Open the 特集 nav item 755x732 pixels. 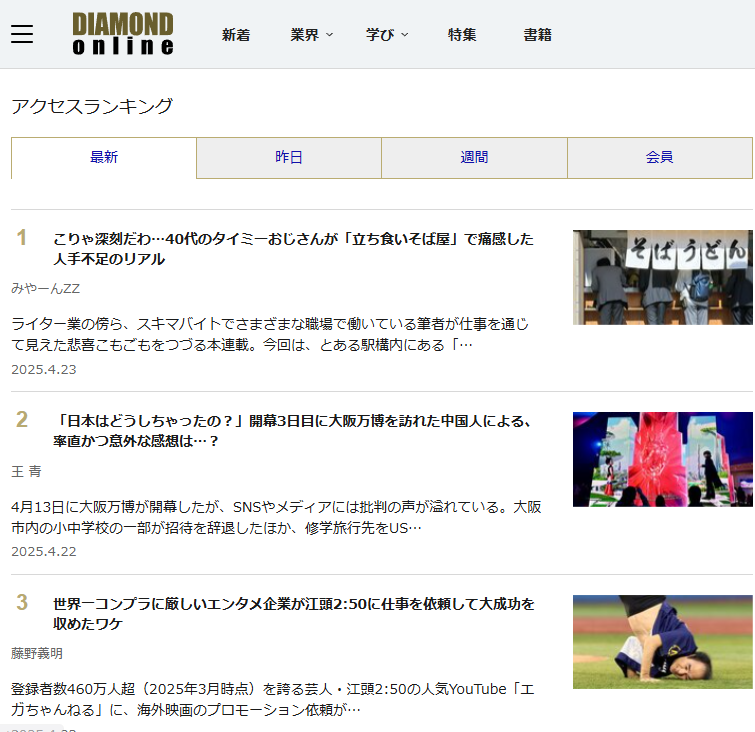462,35
